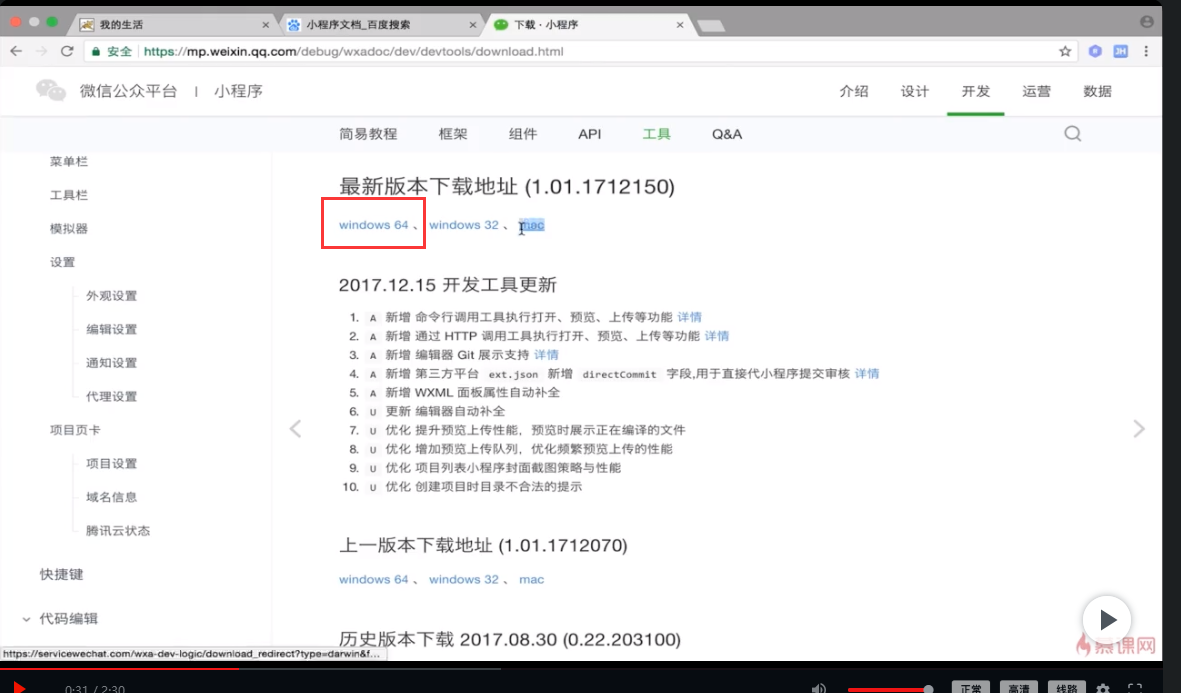
Task: Close the 小程序文档_百度搜索 tab
Action: coord(472,25)
